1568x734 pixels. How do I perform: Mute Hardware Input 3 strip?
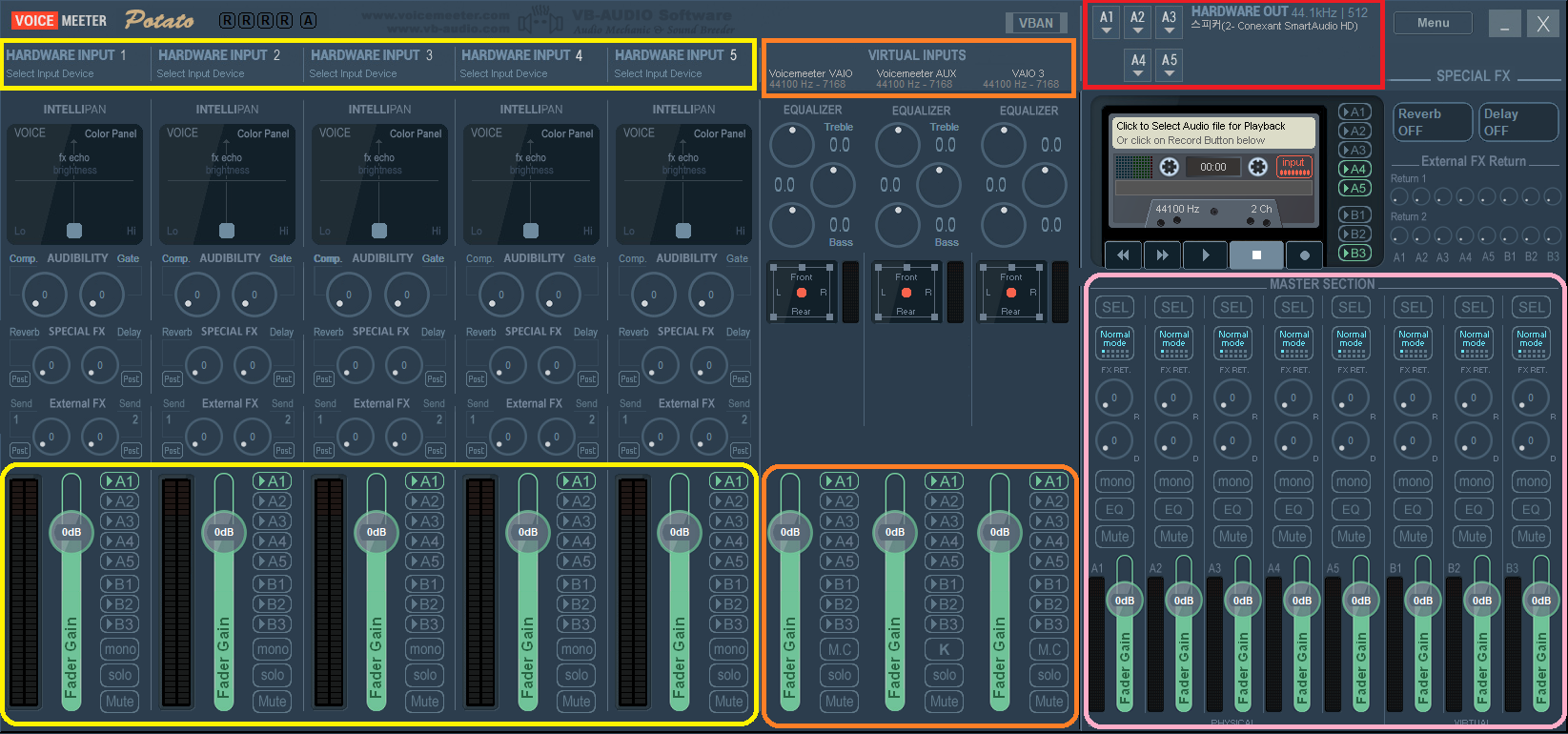tap(425, 702)
